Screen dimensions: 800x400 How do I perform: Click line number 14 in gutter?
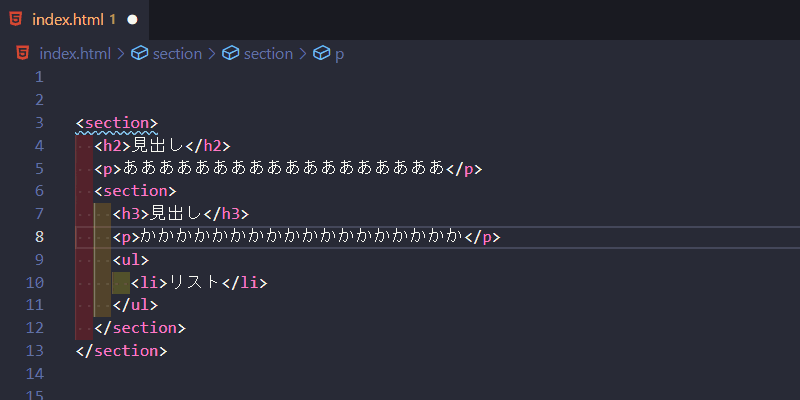pos(35,373)
